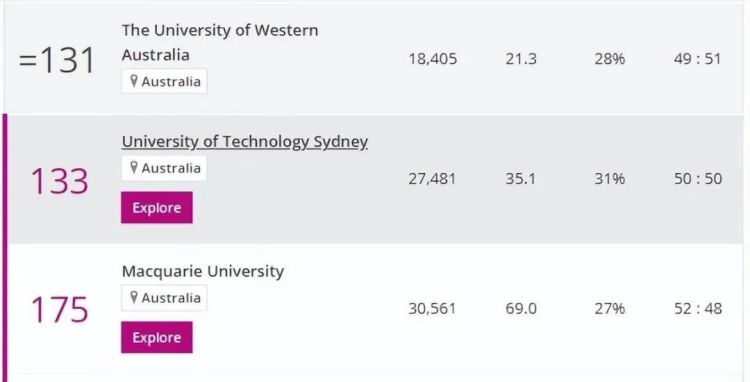
Task: Click the 28% international students value
Action: tap(609, 59)
